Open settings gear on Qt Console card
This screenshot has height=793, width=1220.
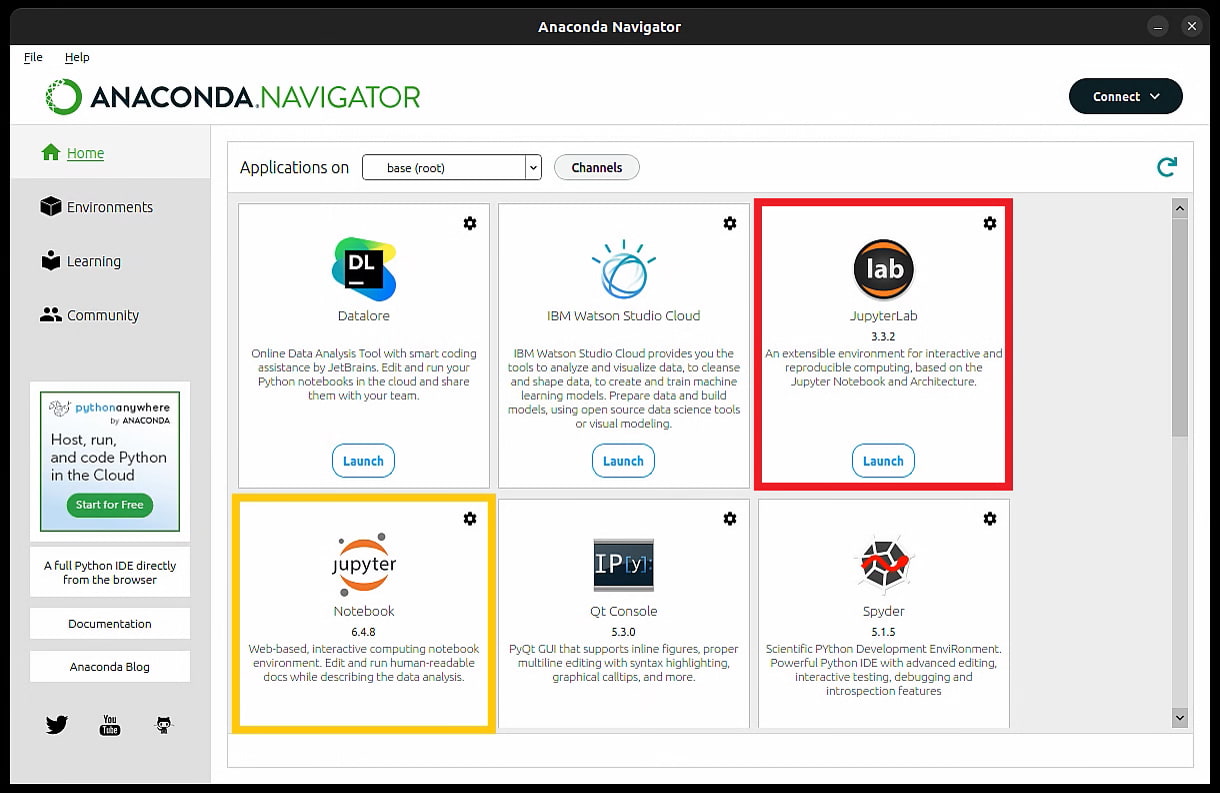pyautogui.click(x=730, y=518)
